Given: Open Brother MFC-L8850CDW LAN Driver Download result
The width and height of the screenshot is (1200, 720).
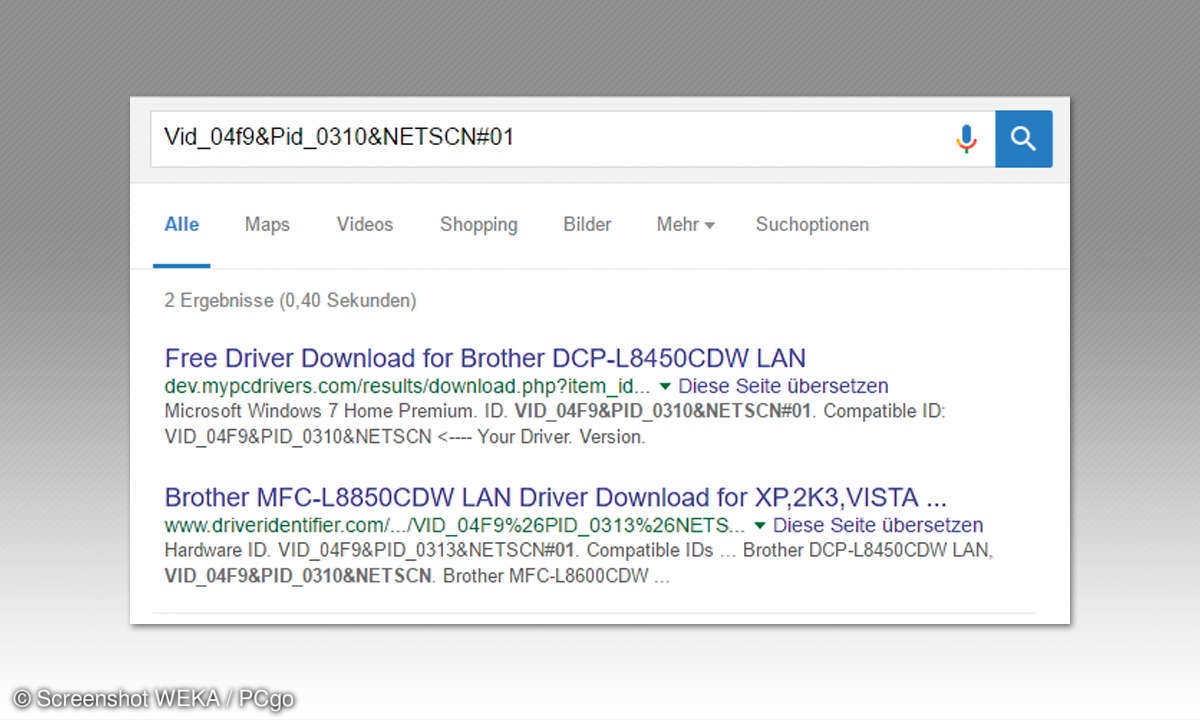Looking at the screenshot, I should (556, 497).
